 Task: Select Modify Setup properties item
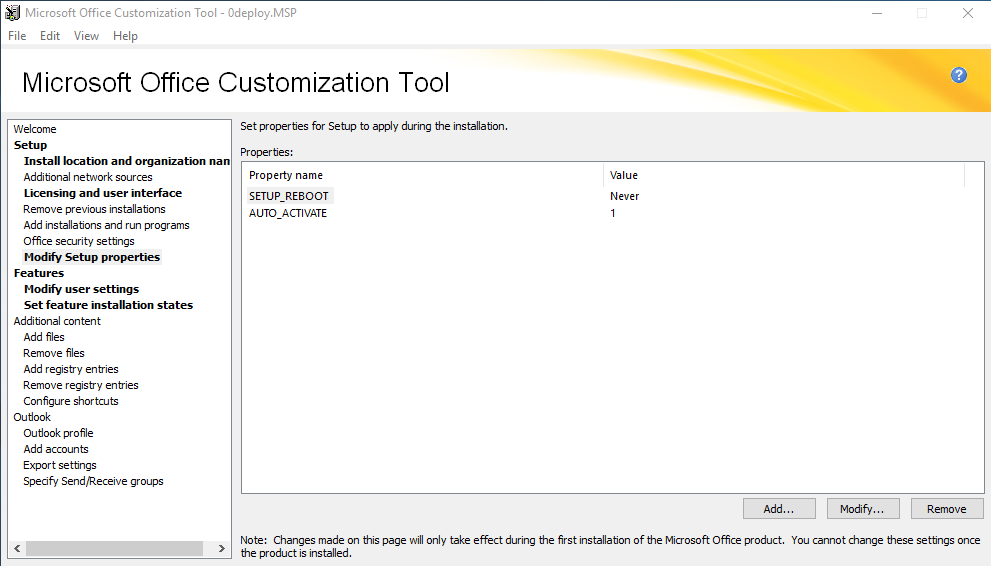click(x=92, y=257)
